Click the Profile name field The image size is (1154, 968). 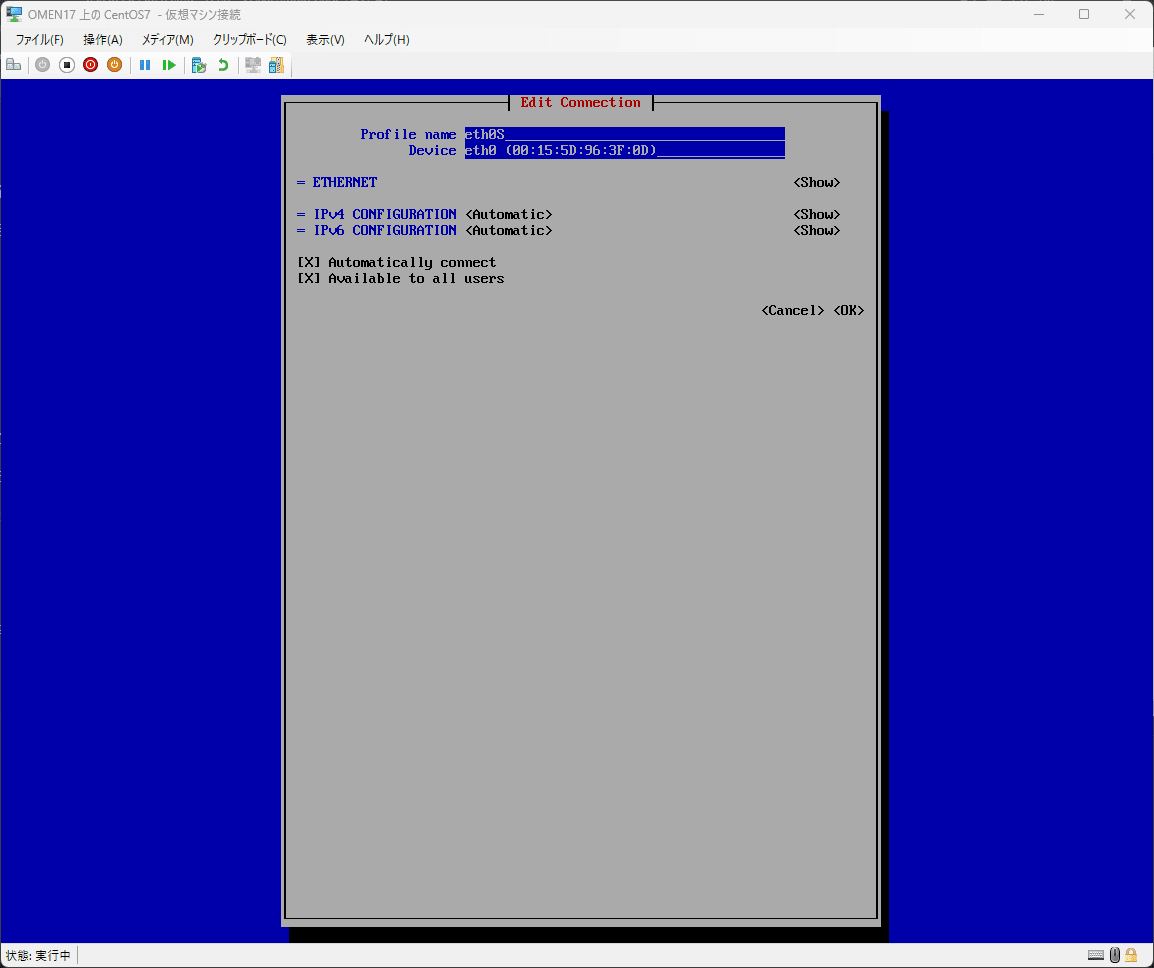625,134
